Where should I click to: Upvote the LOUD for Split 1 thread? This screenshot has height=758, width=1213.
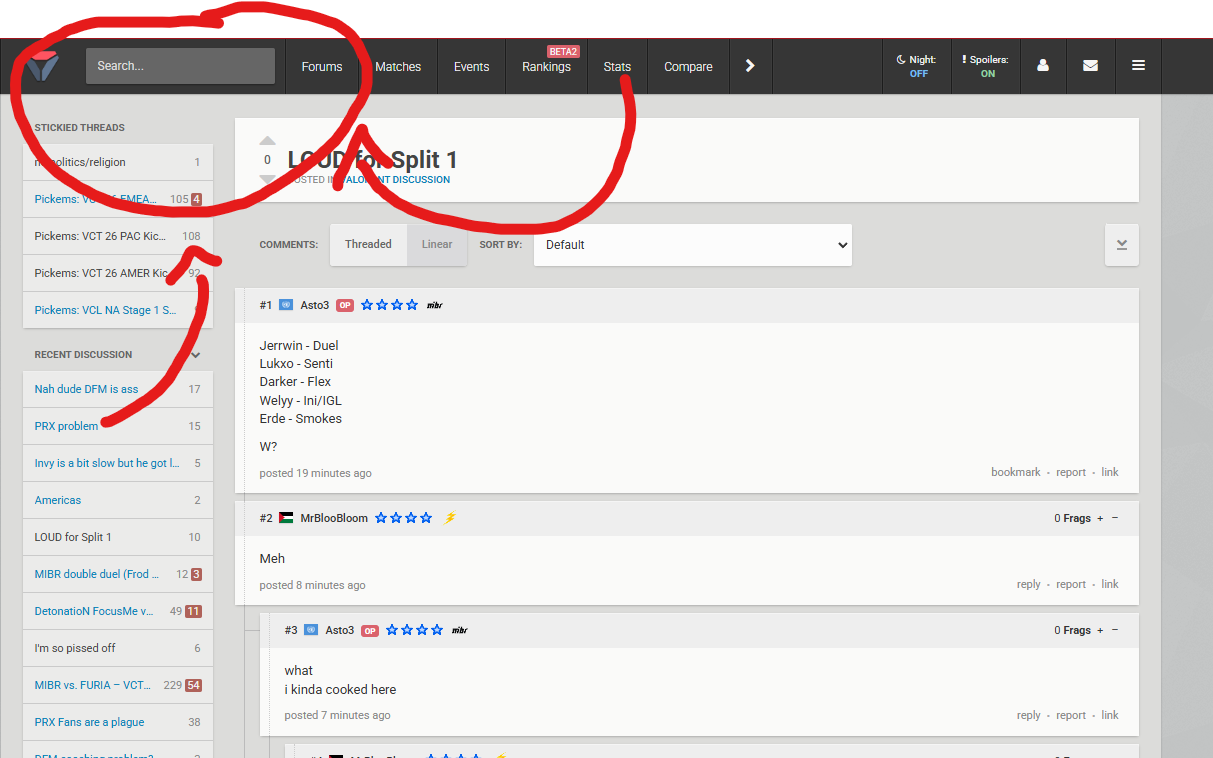267,141
